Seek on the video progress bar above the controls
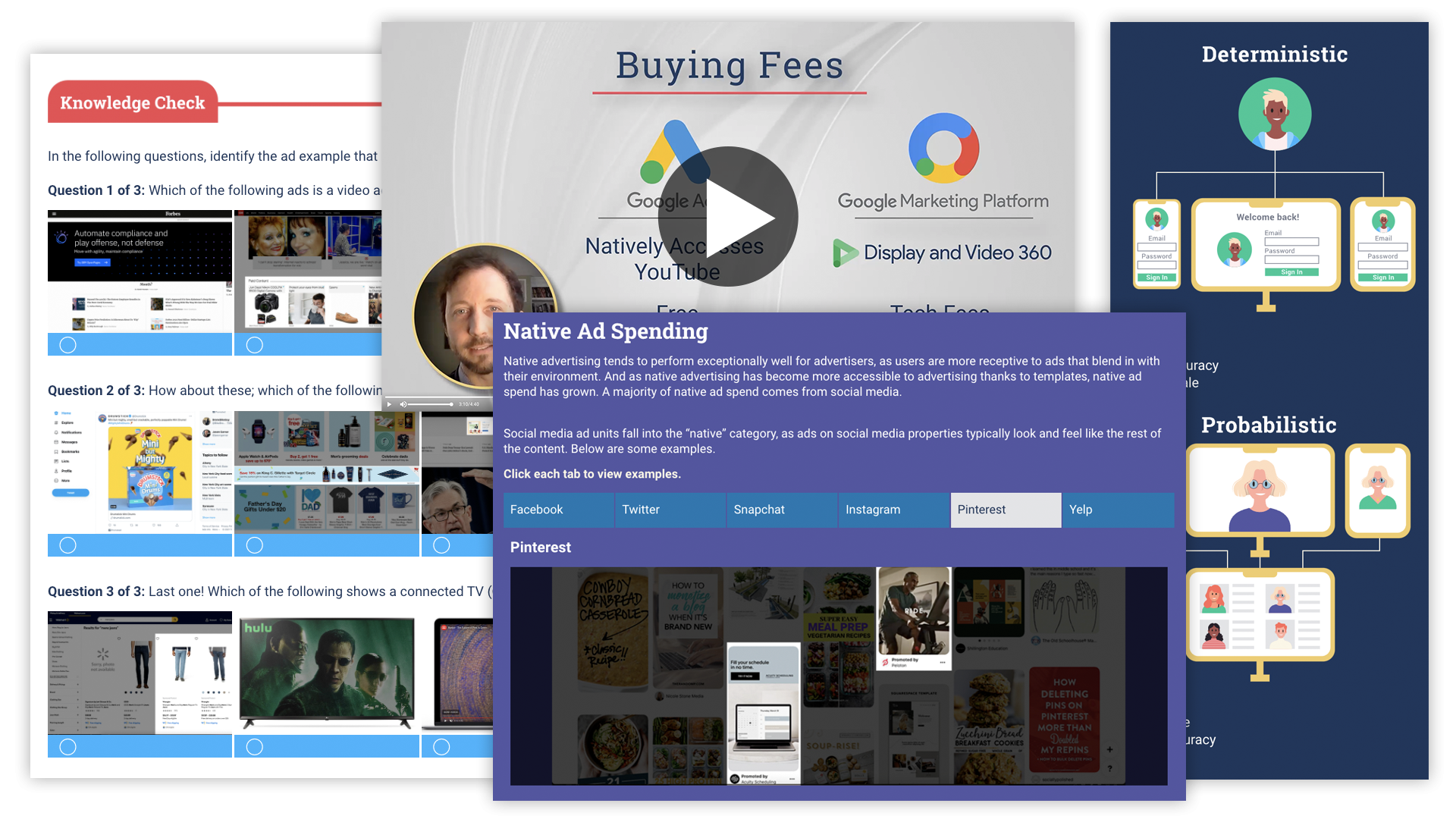Image resolution: width=1456 pixels, height=819 pixels. [438, 397]
